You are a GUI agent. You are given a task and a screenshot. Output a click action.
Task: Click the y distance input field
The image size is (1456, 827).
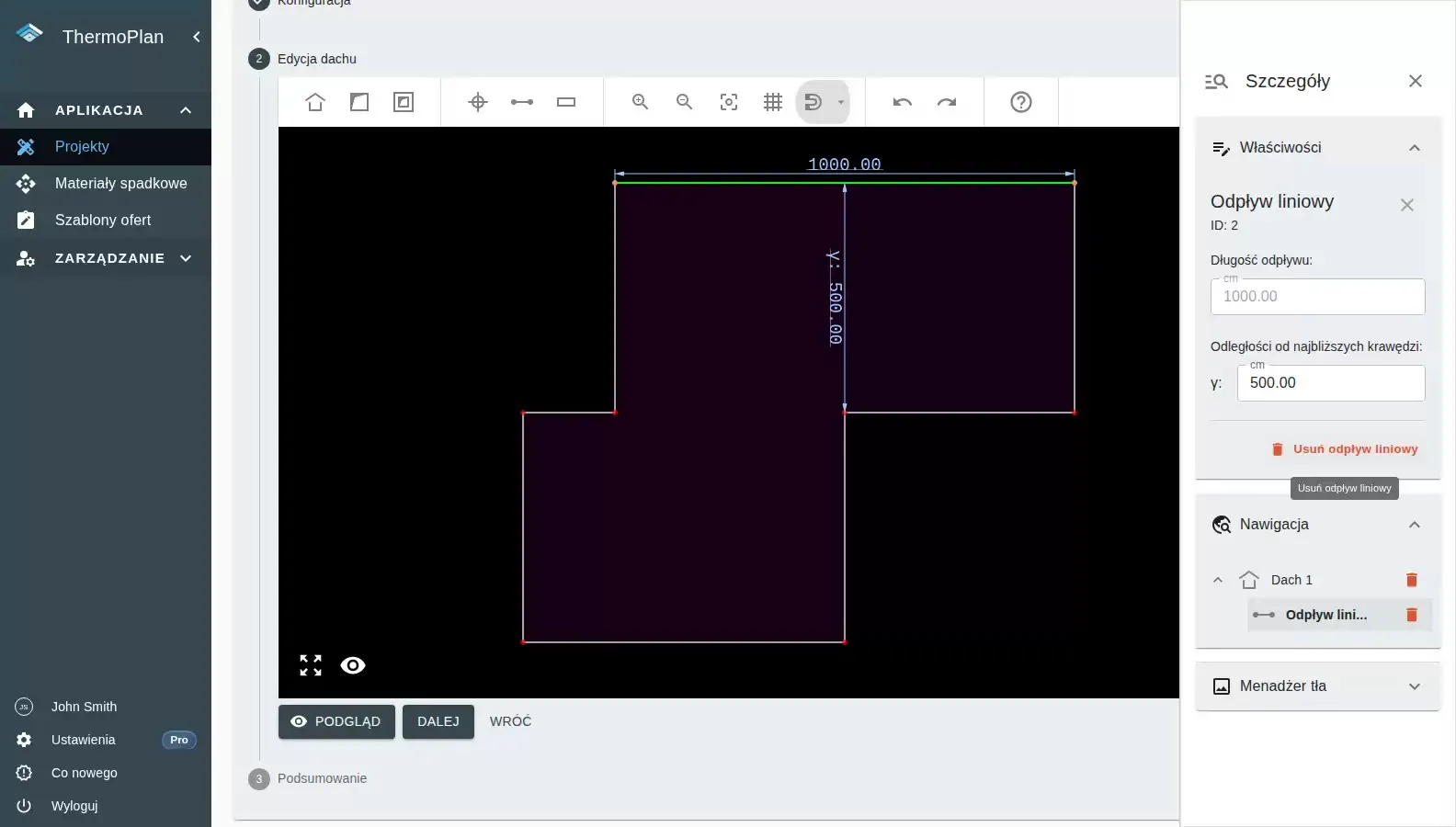[1331, 383]
